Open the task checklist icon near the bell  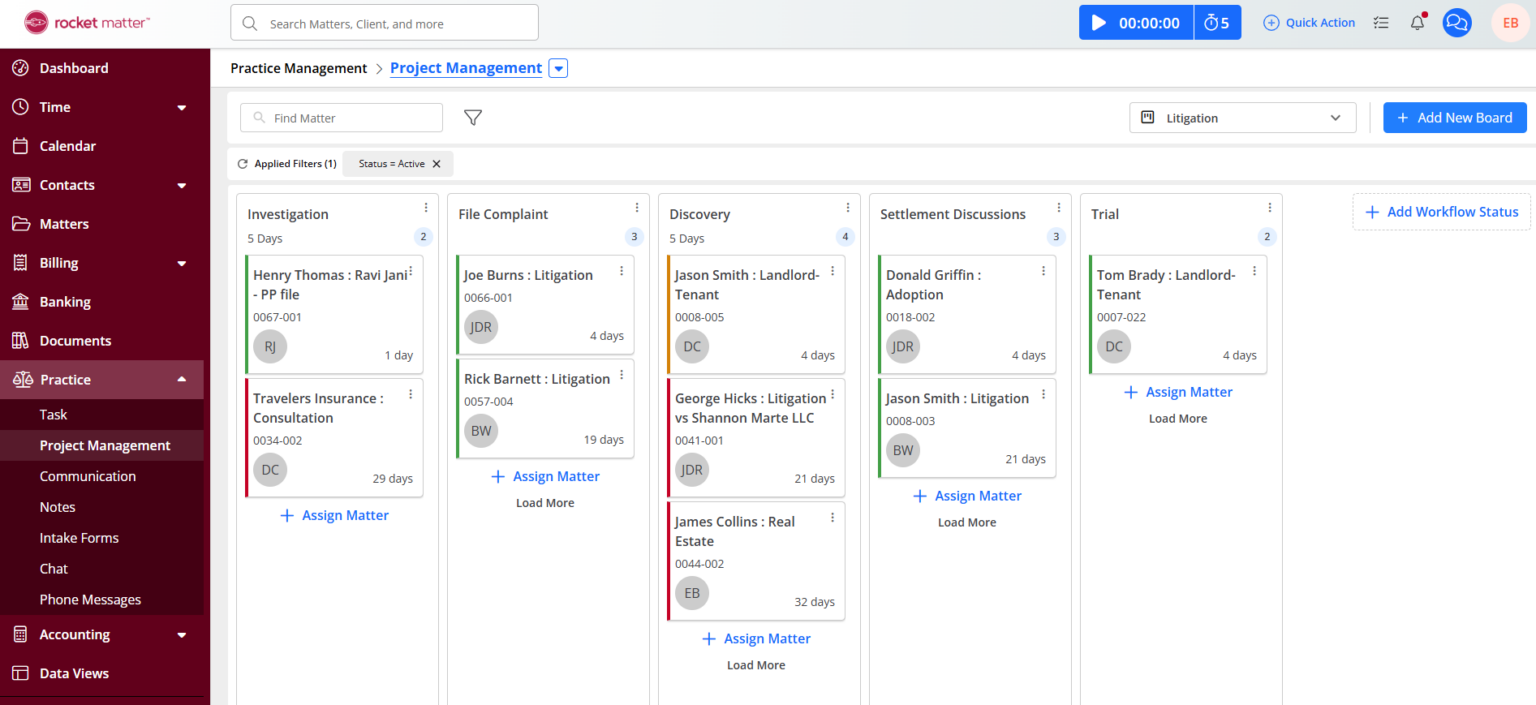tap(1381, 22)
